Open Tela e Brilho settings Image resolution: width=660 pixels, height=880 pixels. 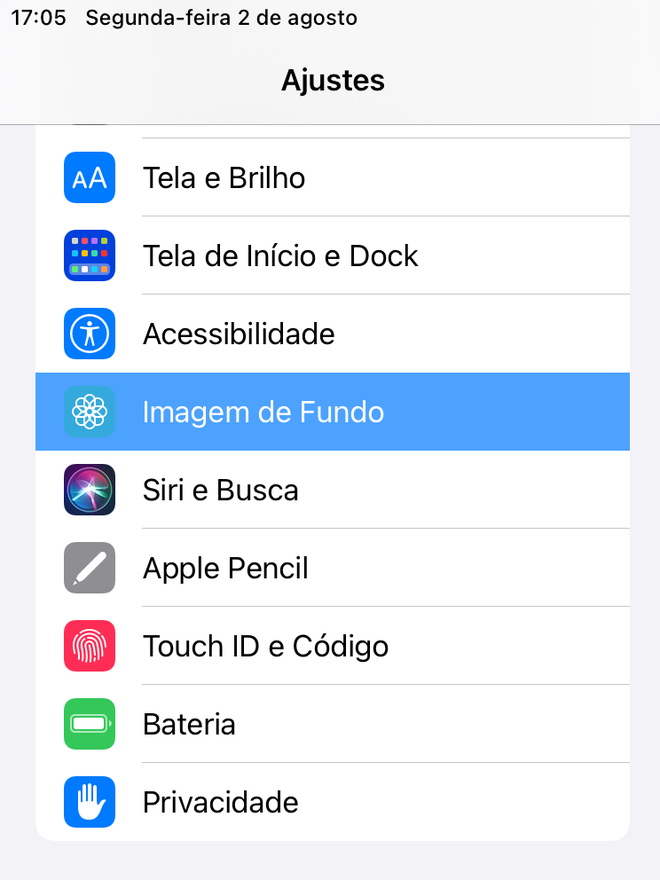[332, 177]
